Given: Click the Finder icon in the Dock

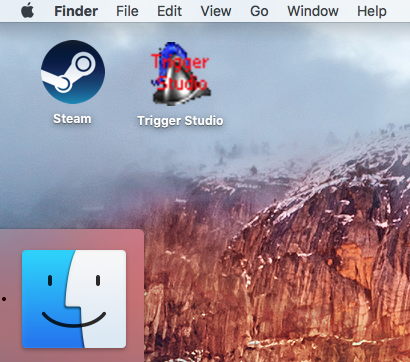Looking at the screenshot, I should coord(74,299).
